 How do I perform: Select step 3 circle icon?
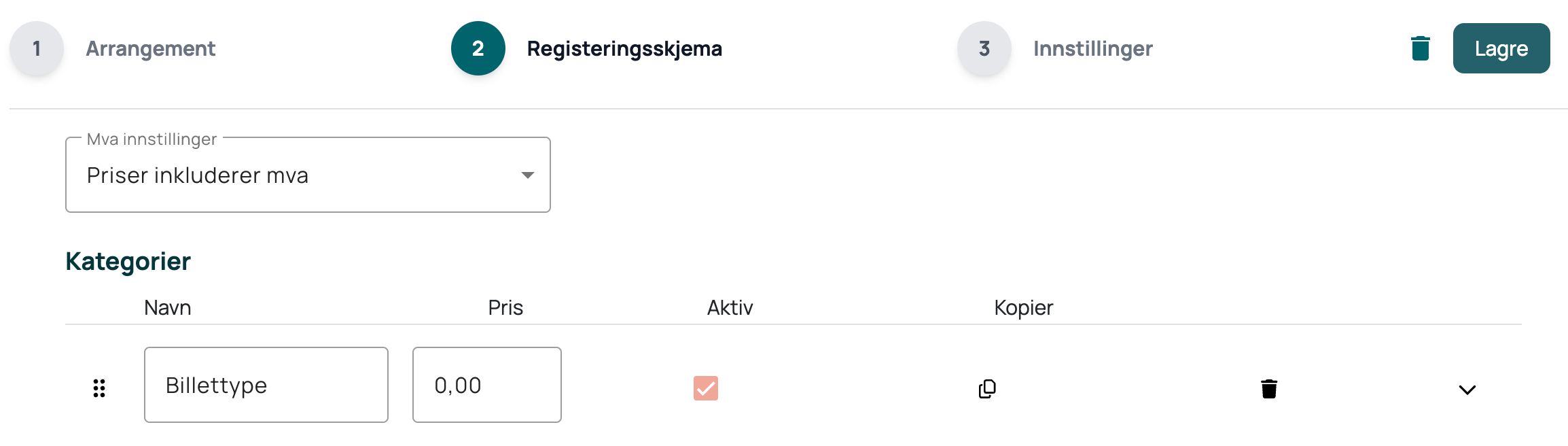(984, 48)
